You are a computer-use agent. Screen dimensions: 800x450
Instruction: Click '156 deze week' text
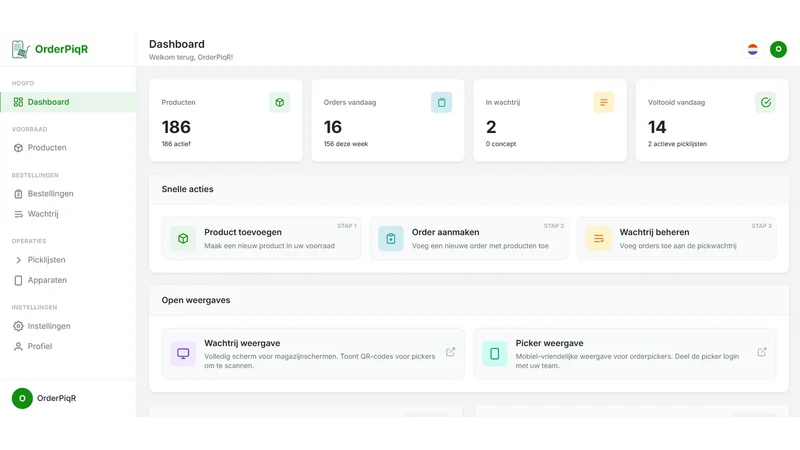346,144
